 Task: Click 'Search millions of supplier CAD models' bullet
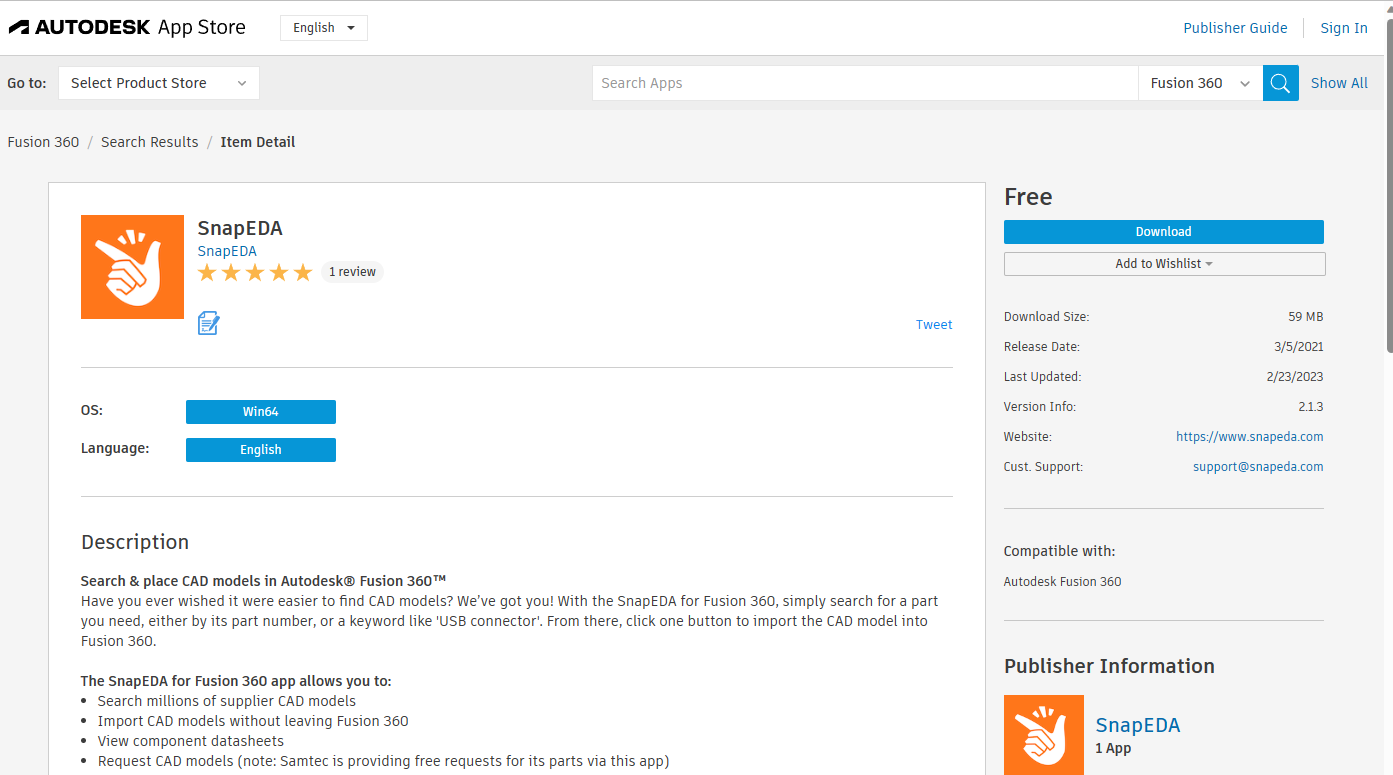pos(227,701)
